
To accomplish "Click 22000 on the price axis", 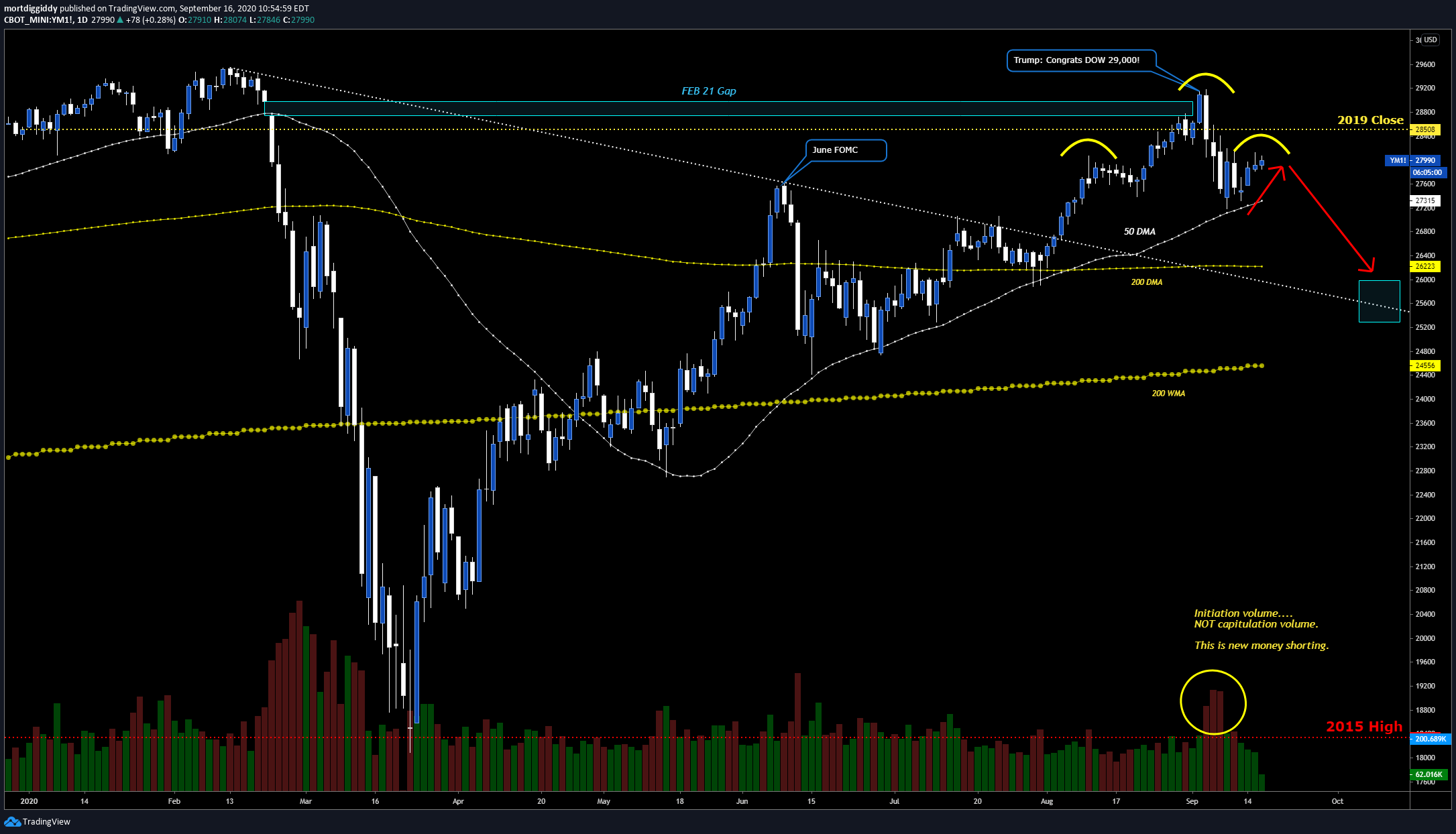I will [1425, 519].
